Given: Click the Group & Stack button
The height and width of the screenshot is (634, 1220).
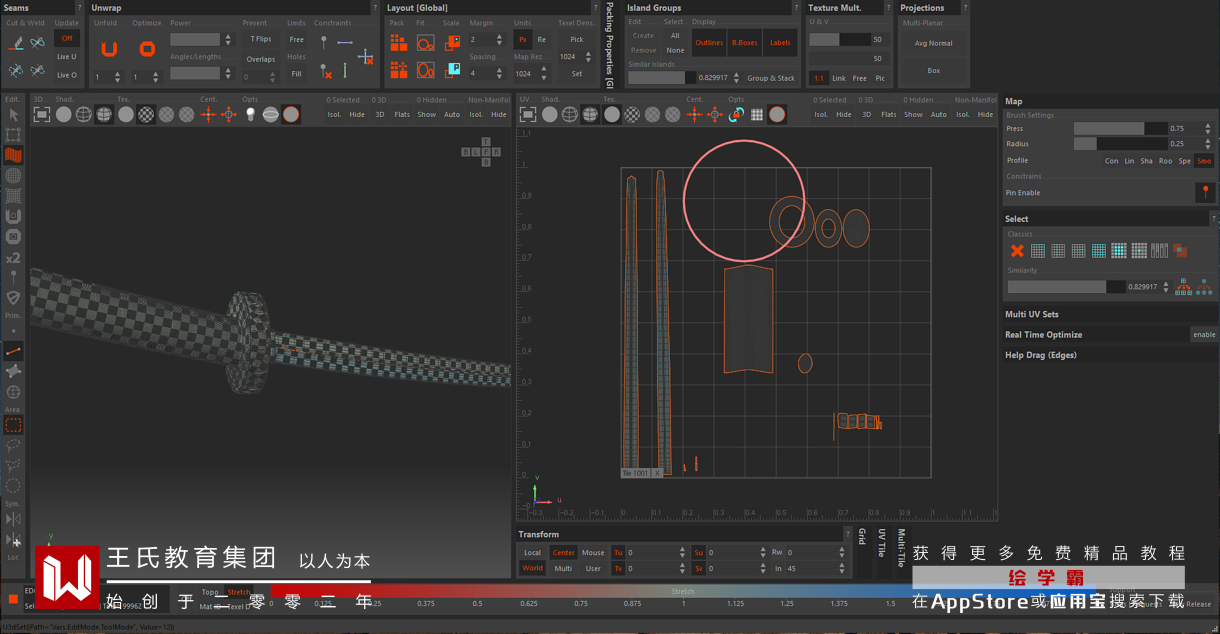Looking at the screenshot, I should click(771, 78).
